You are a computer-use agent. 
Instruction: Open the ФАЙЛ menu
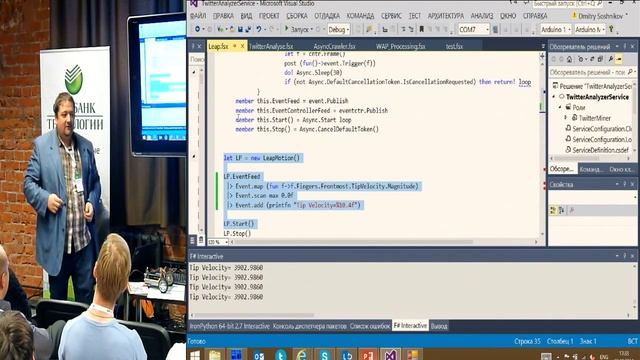click(x=198, y=16)
